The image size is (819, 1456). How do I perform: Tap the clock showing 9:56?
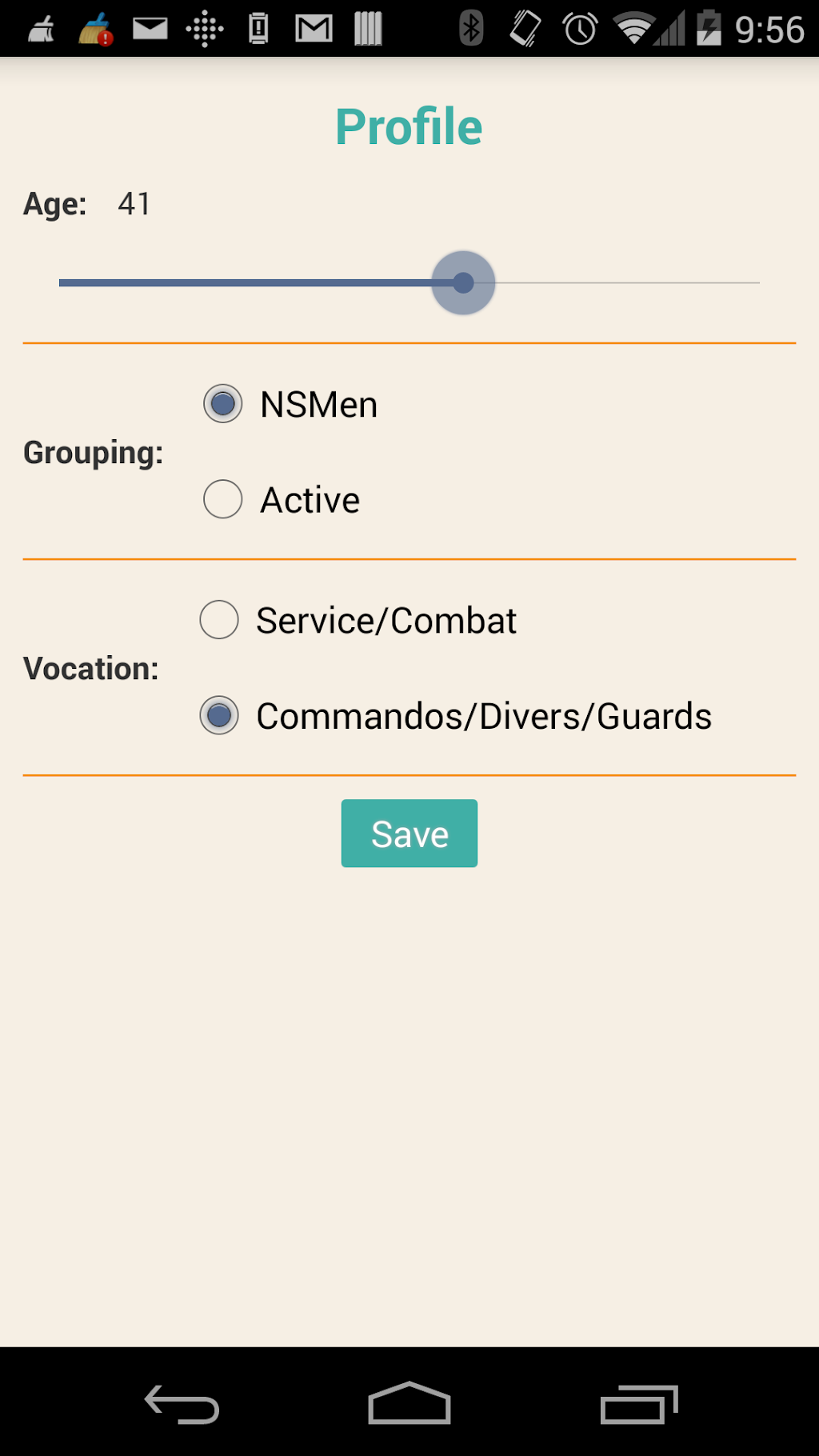(769, 30)
